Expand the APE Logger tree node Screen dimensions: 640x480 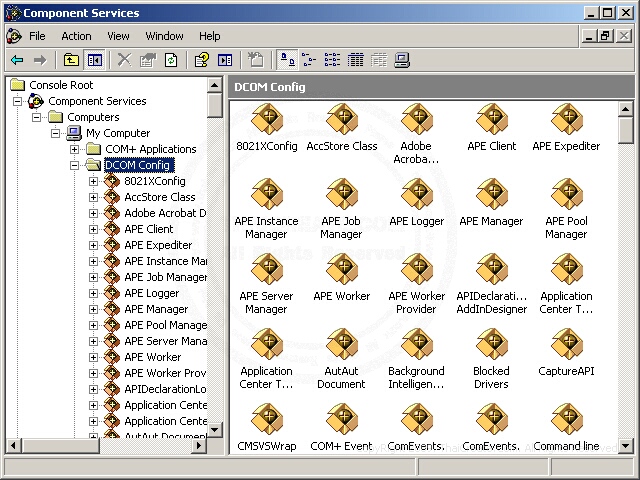click(x=93, y=293)
